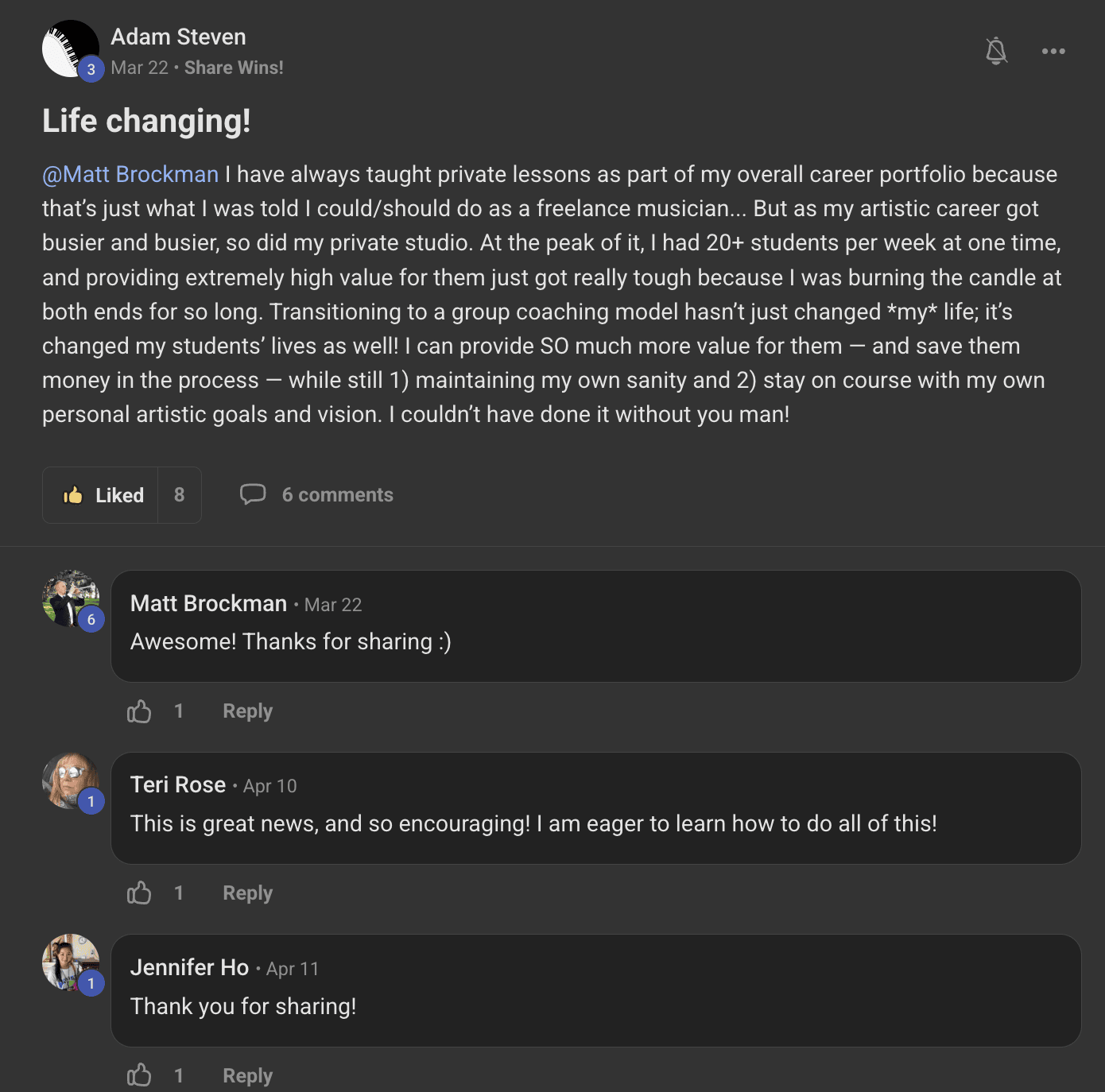The height and width of the screenshot is (1092, 1105).
Task: Reply to Matt Brockman's comment
Action: pyautogui.click(x=247, y=711)
